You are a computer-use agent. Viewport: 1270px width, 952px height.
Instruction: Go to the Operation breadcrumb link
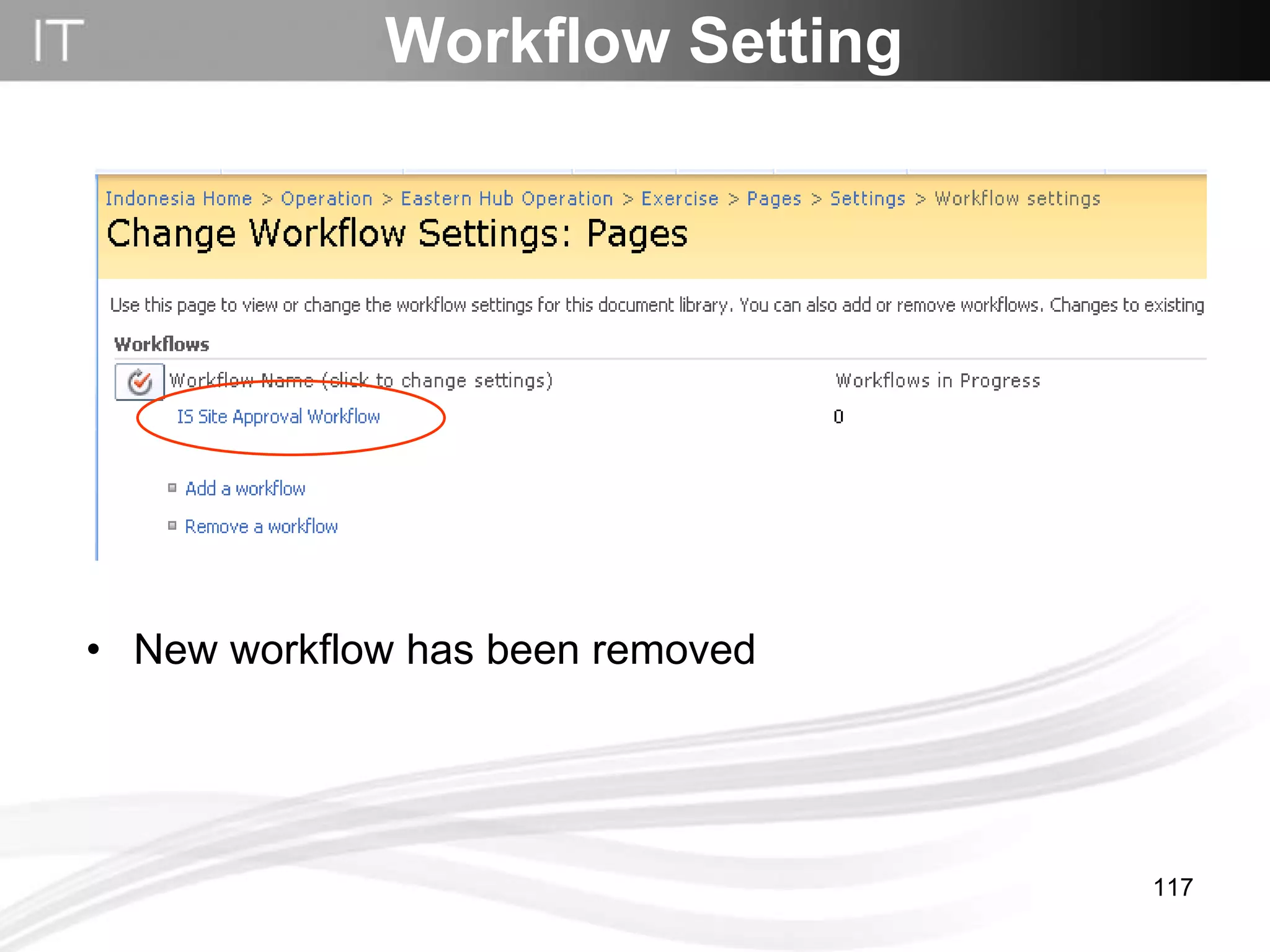pyautogui.click(x=327, y=198)
